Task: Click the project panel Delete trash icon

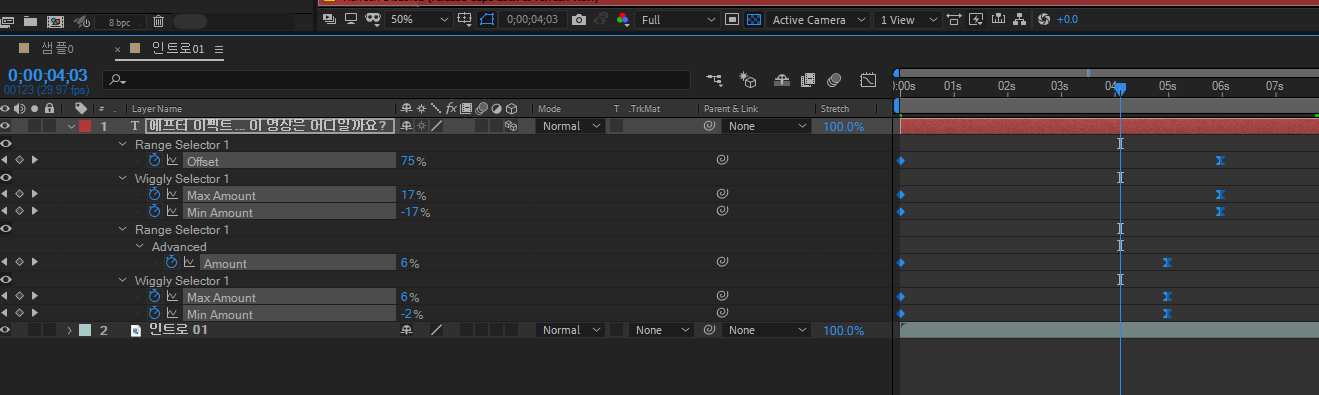Action: pyautogui.click(x=158, y=21)
